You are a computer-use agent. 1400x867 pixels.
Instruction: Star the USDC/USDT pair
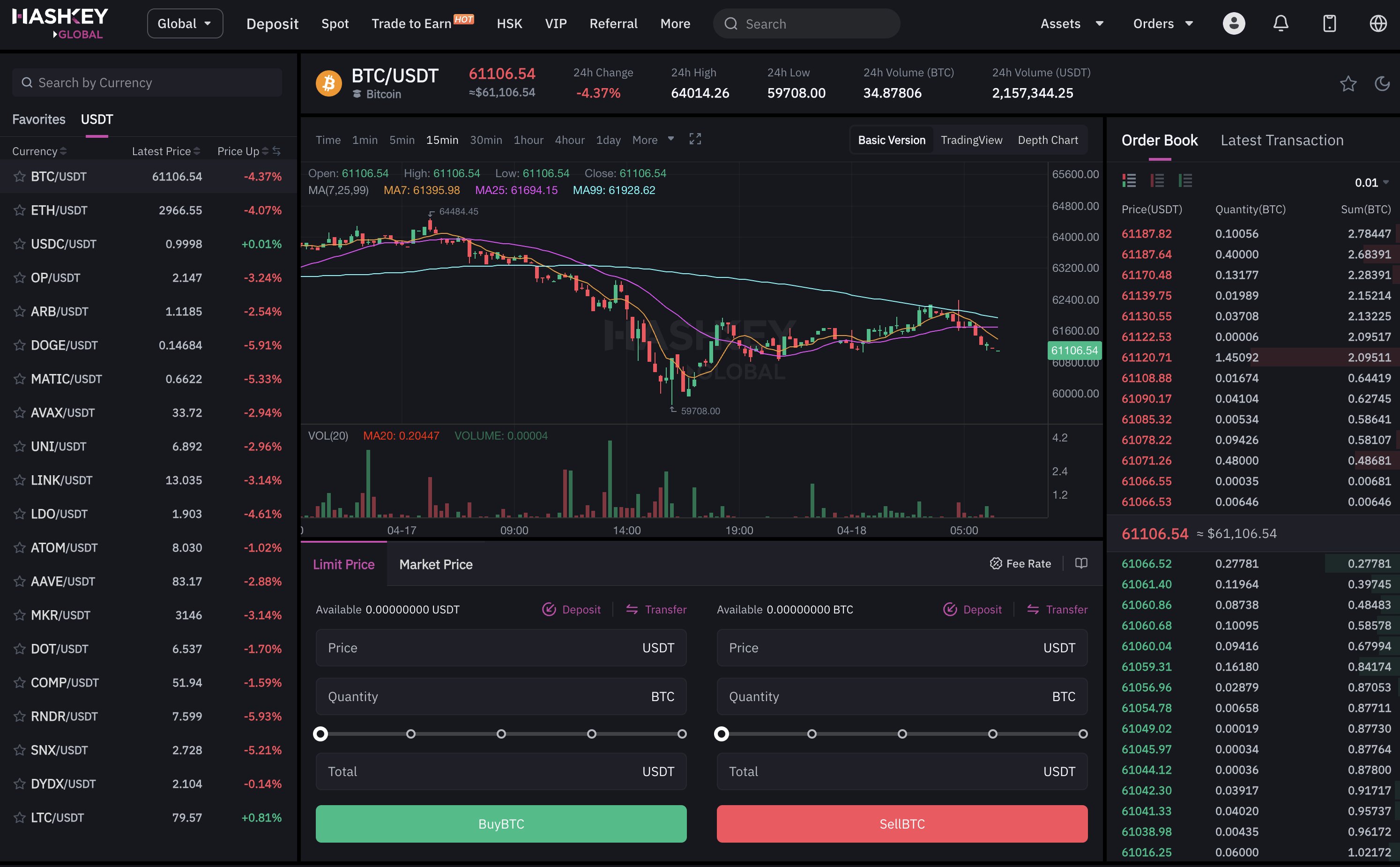pyautogui.click(x=20, y=244)
